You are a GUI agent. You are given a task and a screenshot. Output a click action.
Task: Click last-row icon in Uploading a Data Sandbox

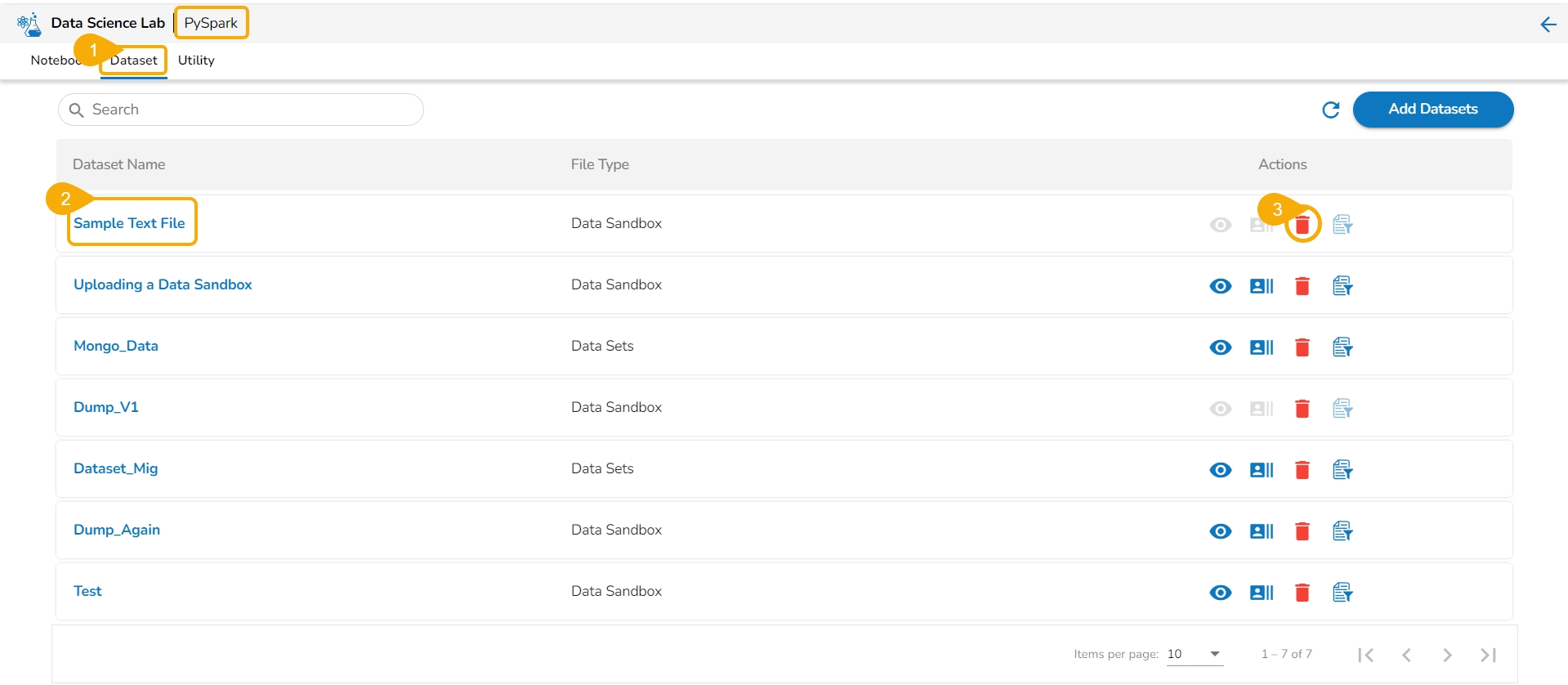pos(1342,285)
